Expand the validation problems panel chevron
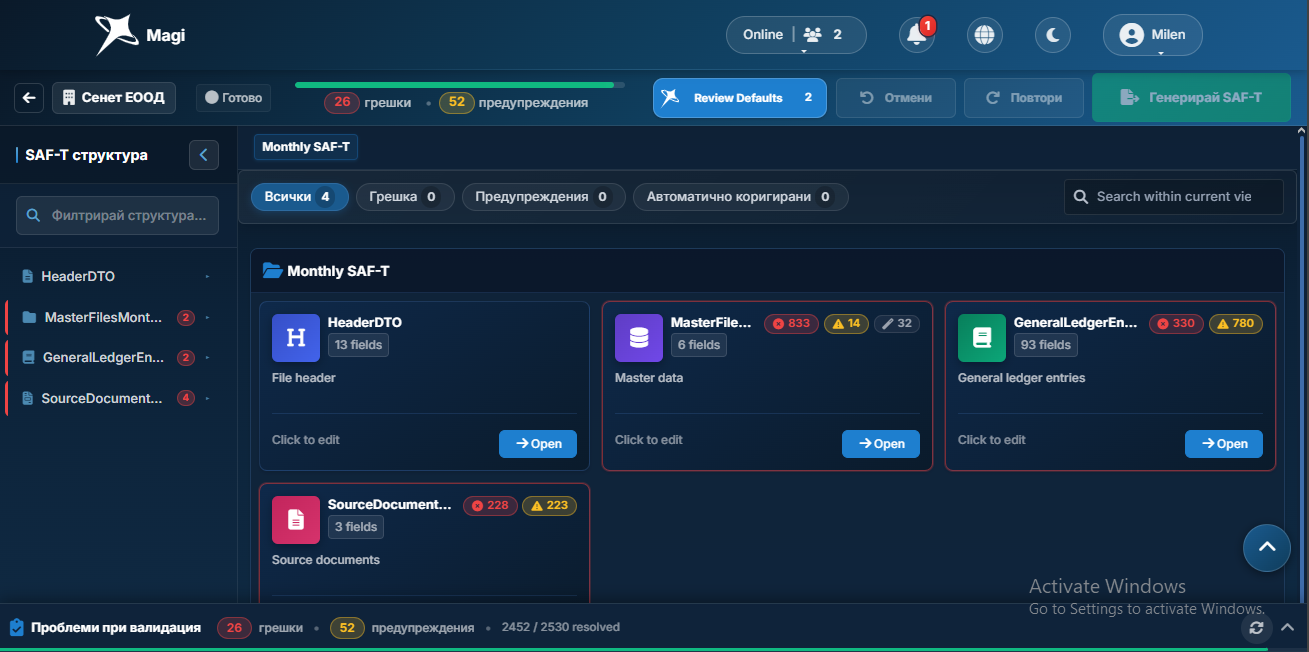The image size is (1309, 652). tap(1288, 628)
